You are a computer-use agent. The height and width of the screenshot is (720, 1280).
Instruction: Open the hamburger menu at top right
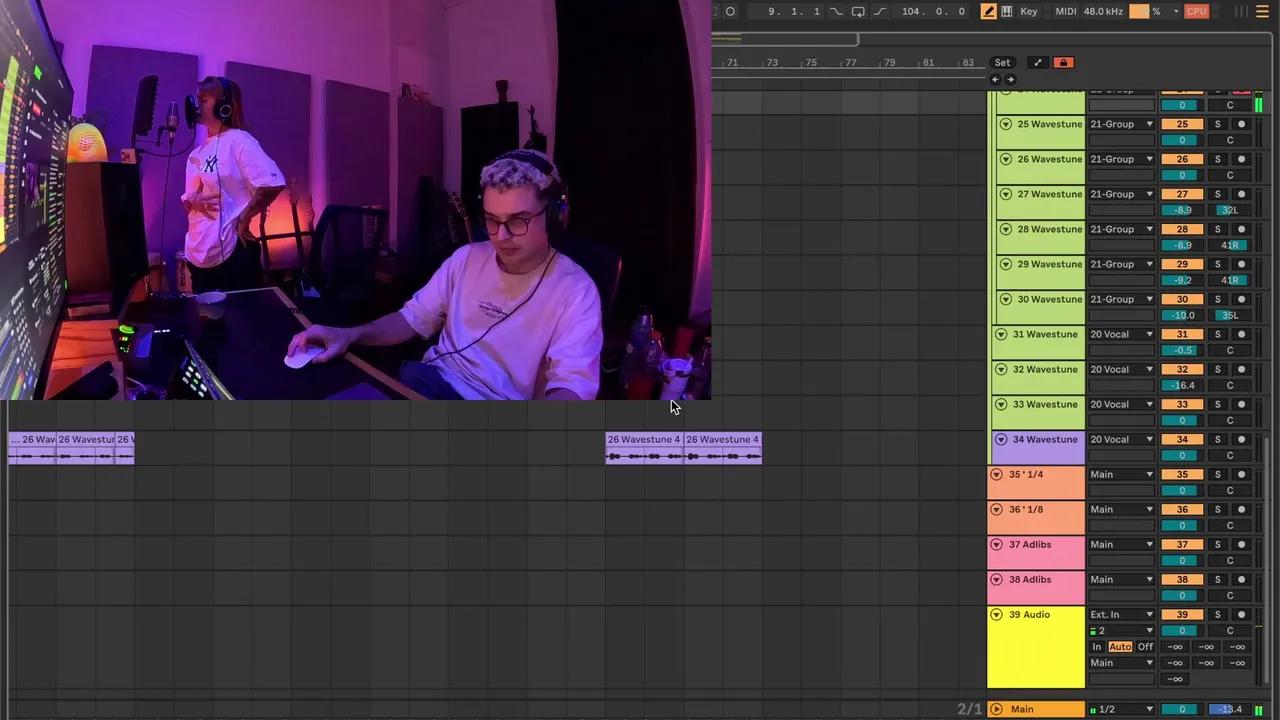tap(1262, 11)
